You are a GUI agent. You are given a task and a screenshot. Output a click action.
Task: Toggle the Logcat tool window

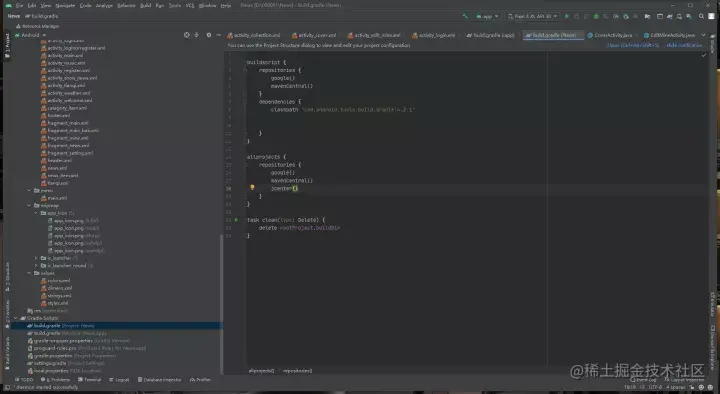[x=119, y=380]
